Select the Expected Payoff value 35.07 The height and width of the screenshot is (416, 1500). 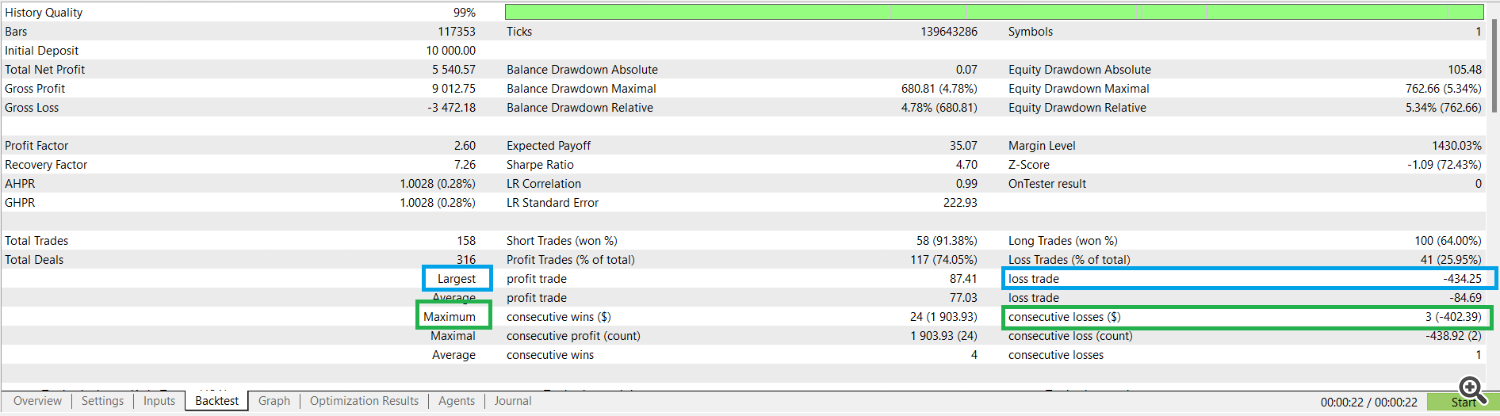964,146
